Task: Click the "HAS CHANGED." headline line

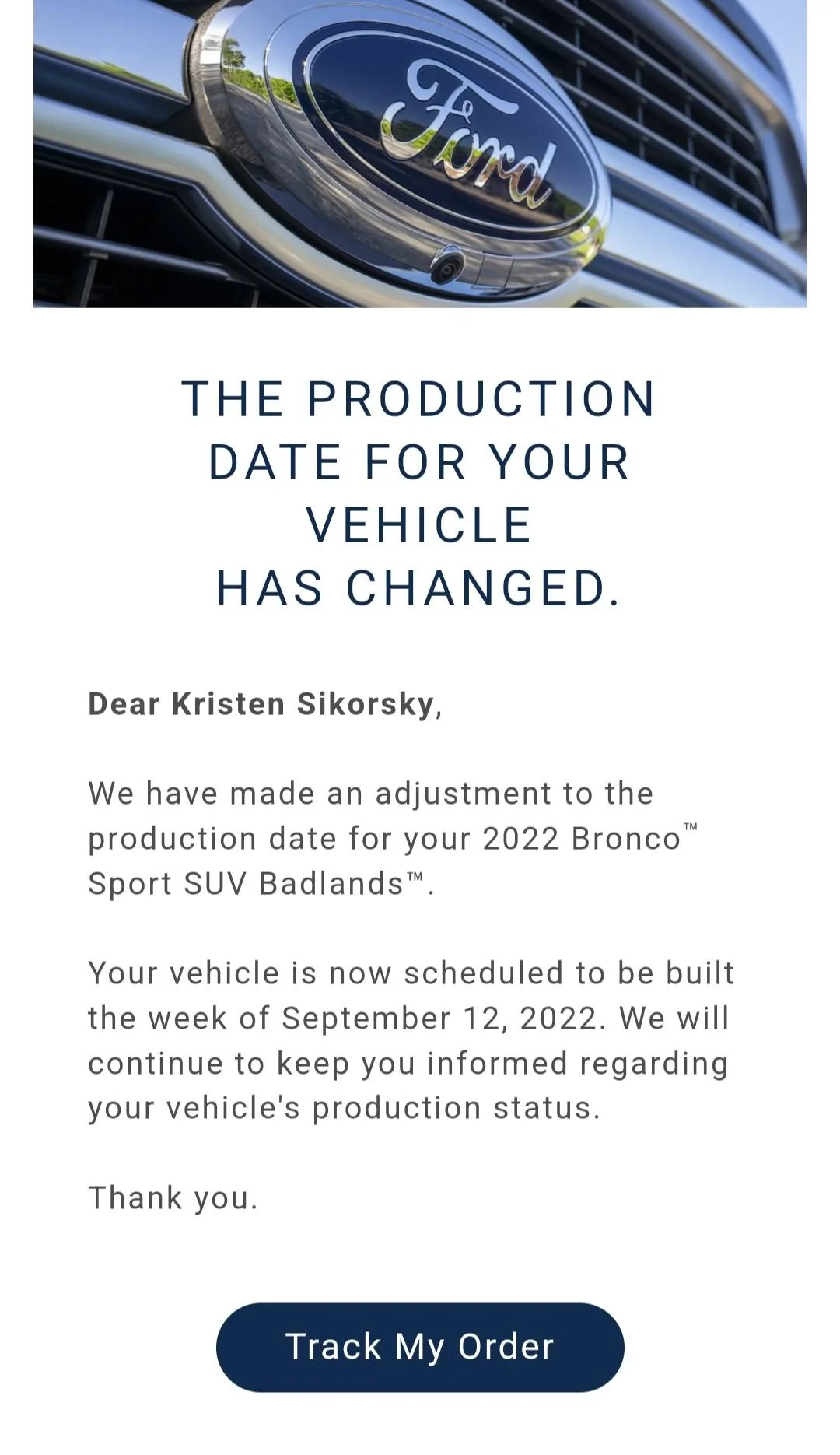Action: pyautogui.click(x=419, y=588)
